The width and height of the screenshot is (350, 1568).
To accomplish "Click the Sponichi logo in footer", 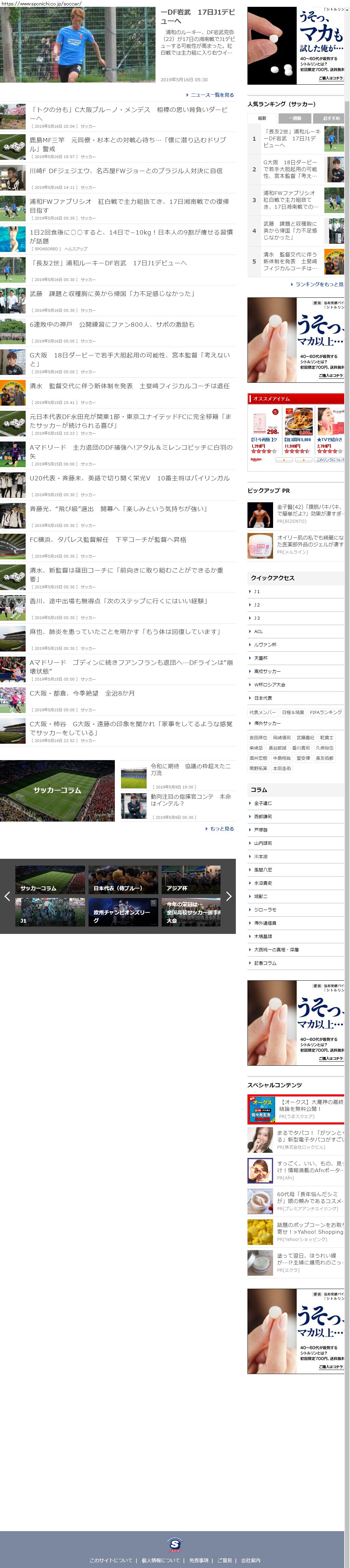I will pos(175,1544).
